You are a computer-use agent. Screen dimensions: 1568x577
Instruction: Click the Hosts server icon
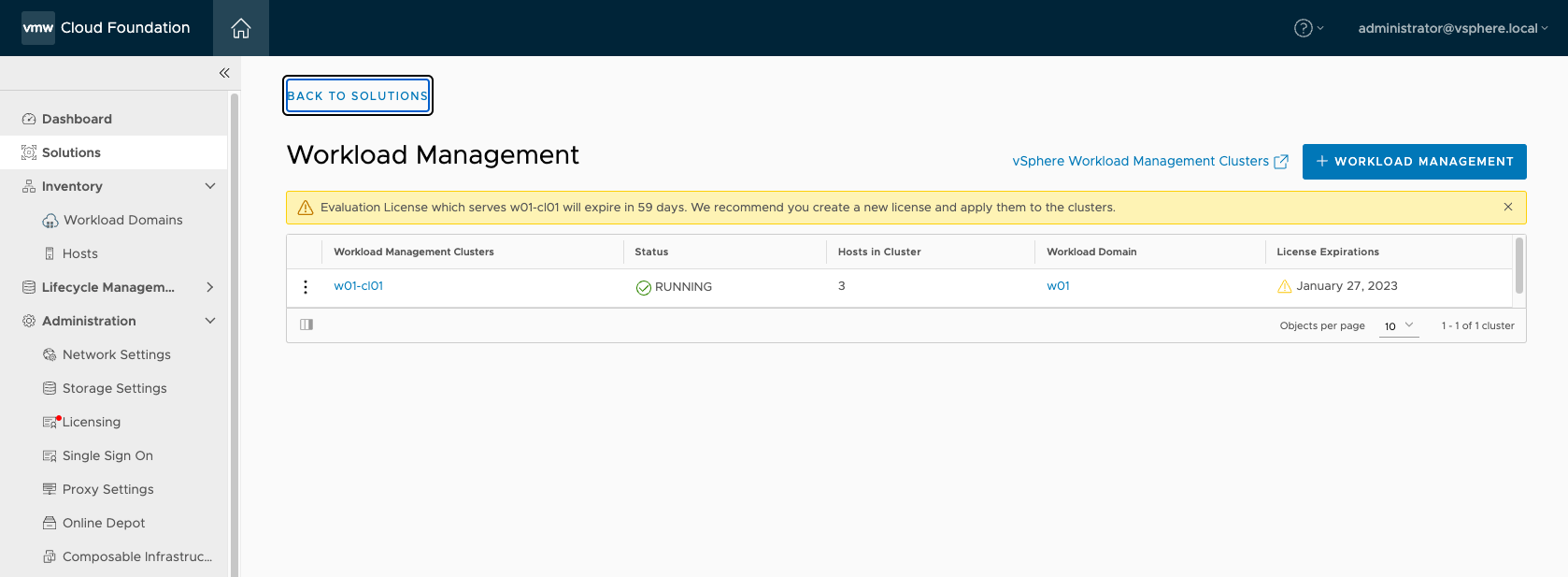pos(50,253)
